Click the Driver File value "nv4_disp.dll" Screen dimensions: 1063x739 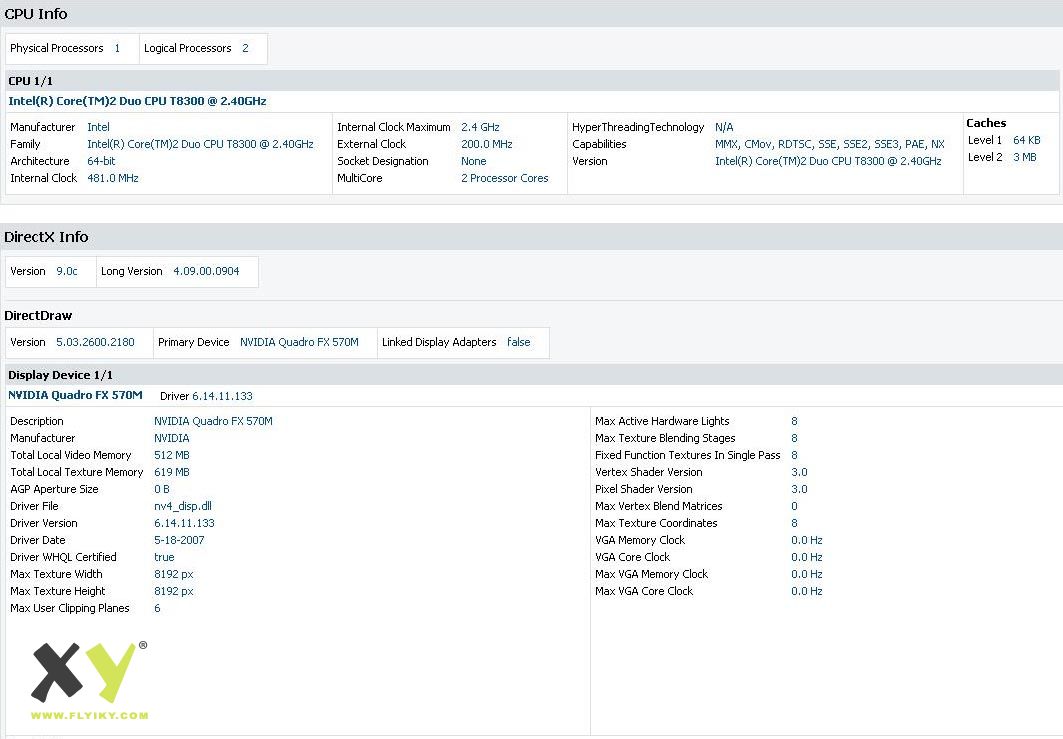pyautogui.click(x=182, y=506)
